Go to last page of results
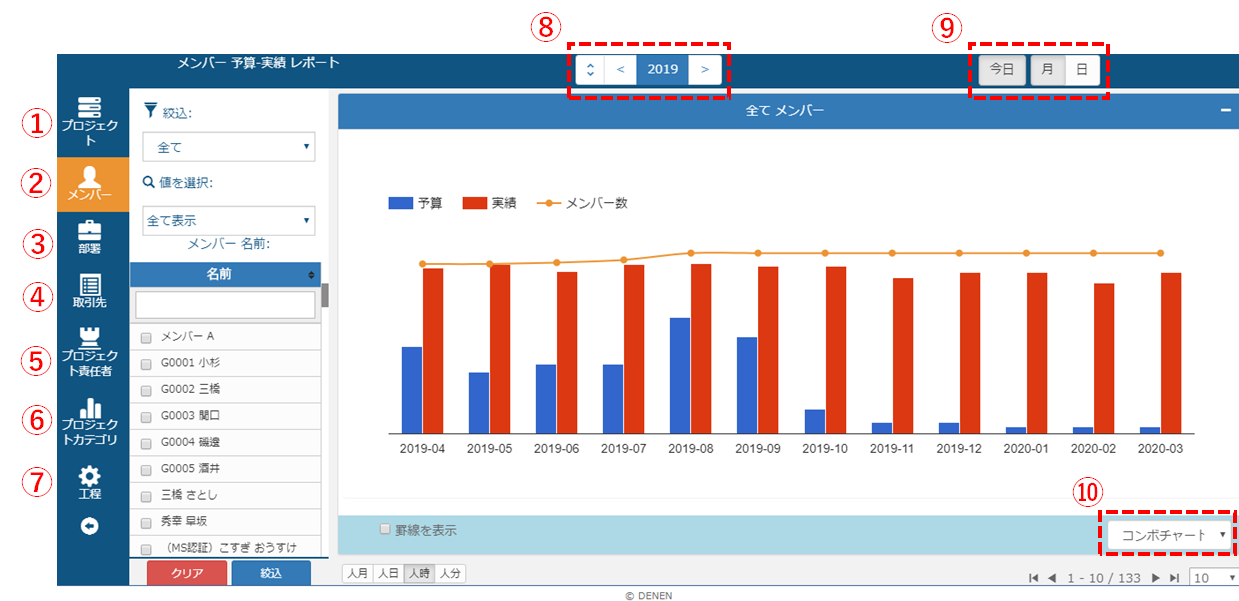The image size is (1239, 601). coord(1174,578)
